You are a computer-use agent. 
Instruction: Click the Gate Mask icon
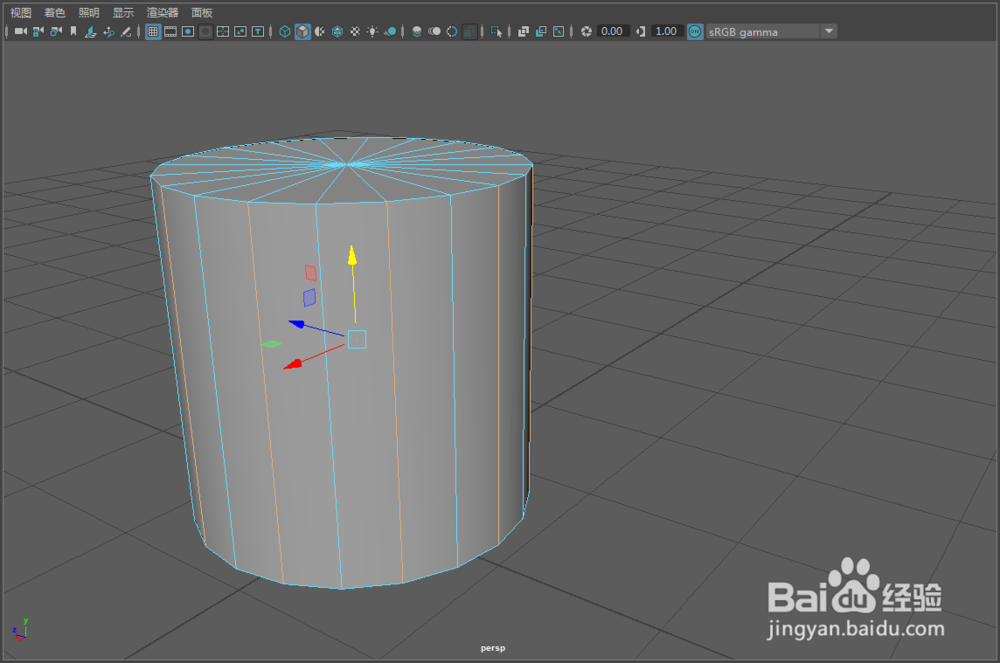[x=205, y=31]
